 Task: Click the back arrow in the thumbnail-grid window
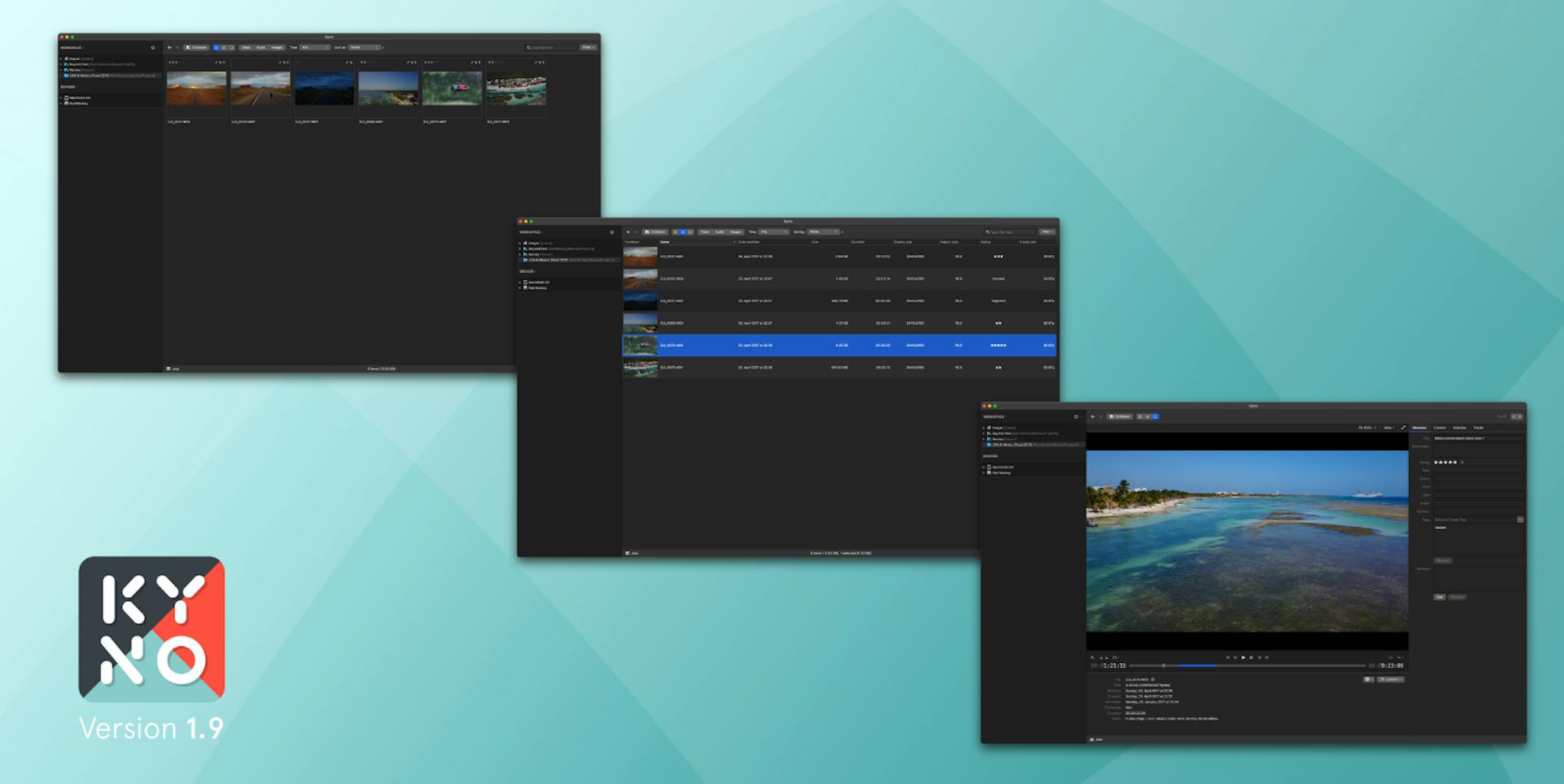click(x=170, y=48)
